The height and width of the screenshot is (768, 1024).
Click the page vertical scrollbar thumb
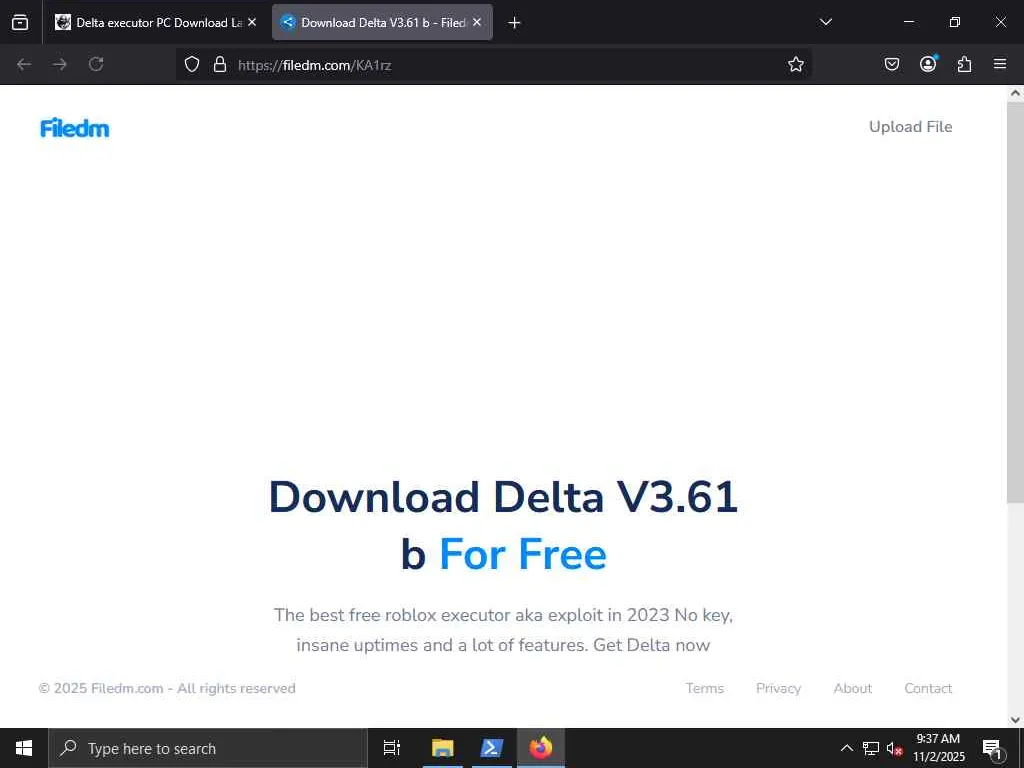pos(1015,302)
